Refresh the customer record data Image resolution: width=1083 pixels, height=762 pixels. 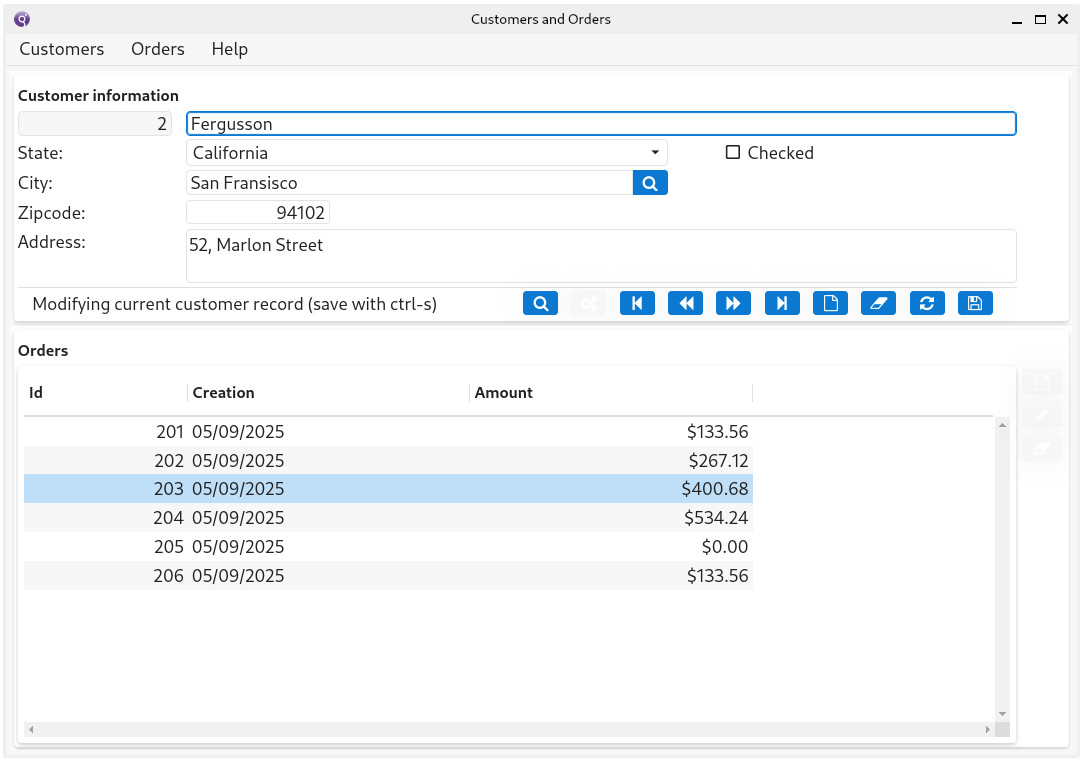click(x=926, y=303)
